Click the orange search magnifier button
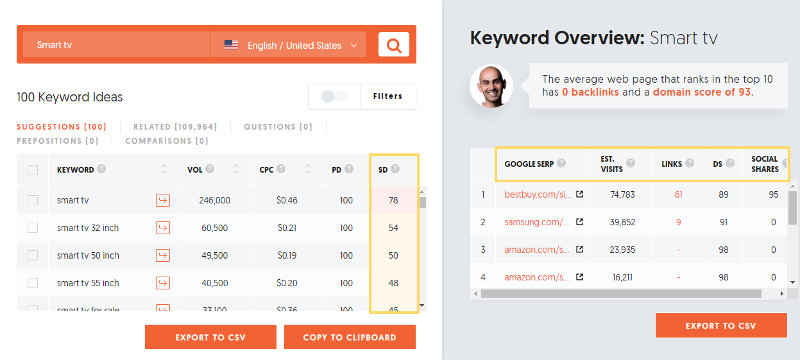The image size is (800, 360). [393, 45]
